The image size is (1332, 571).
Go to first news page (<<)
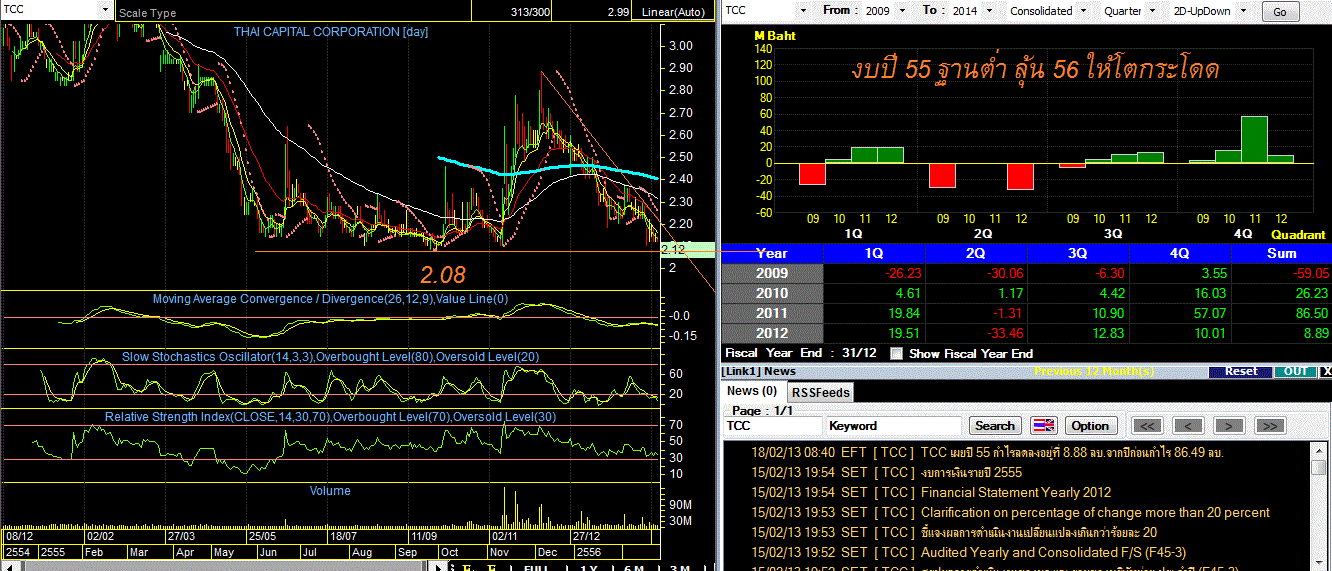(1148, 425)
